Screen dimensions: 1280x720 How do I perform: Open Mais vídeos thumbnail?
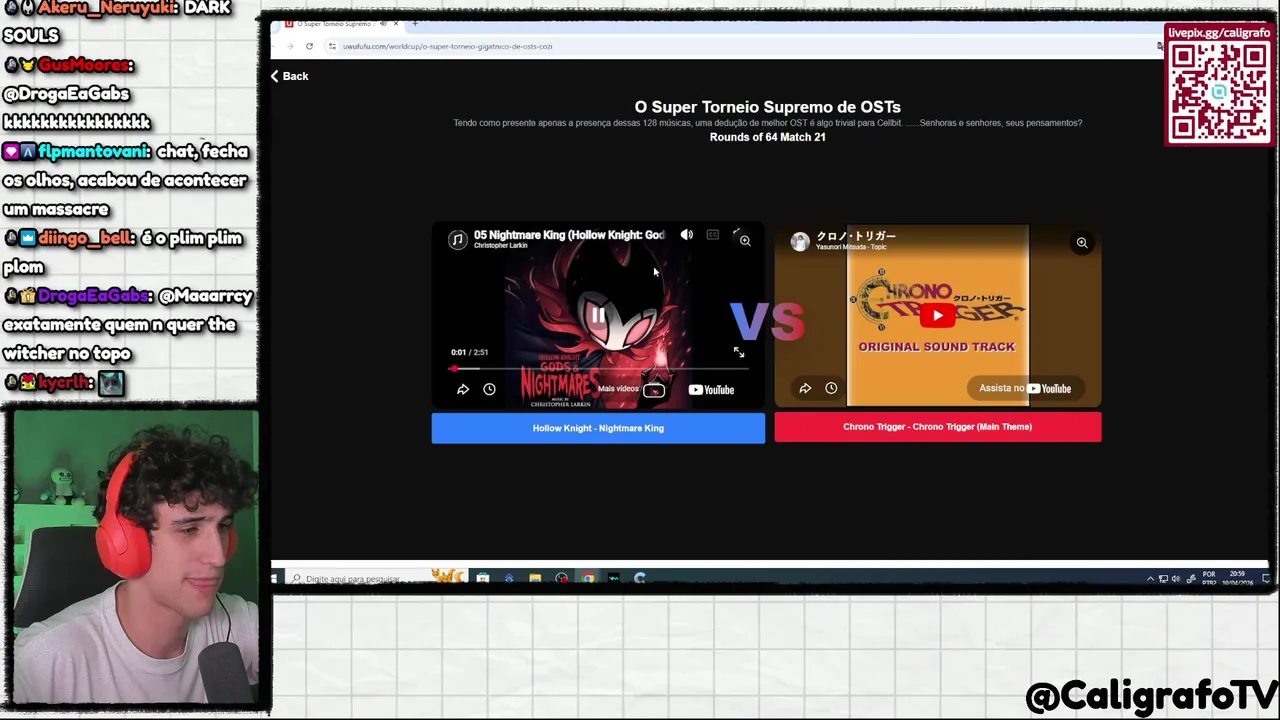[654, 390]
